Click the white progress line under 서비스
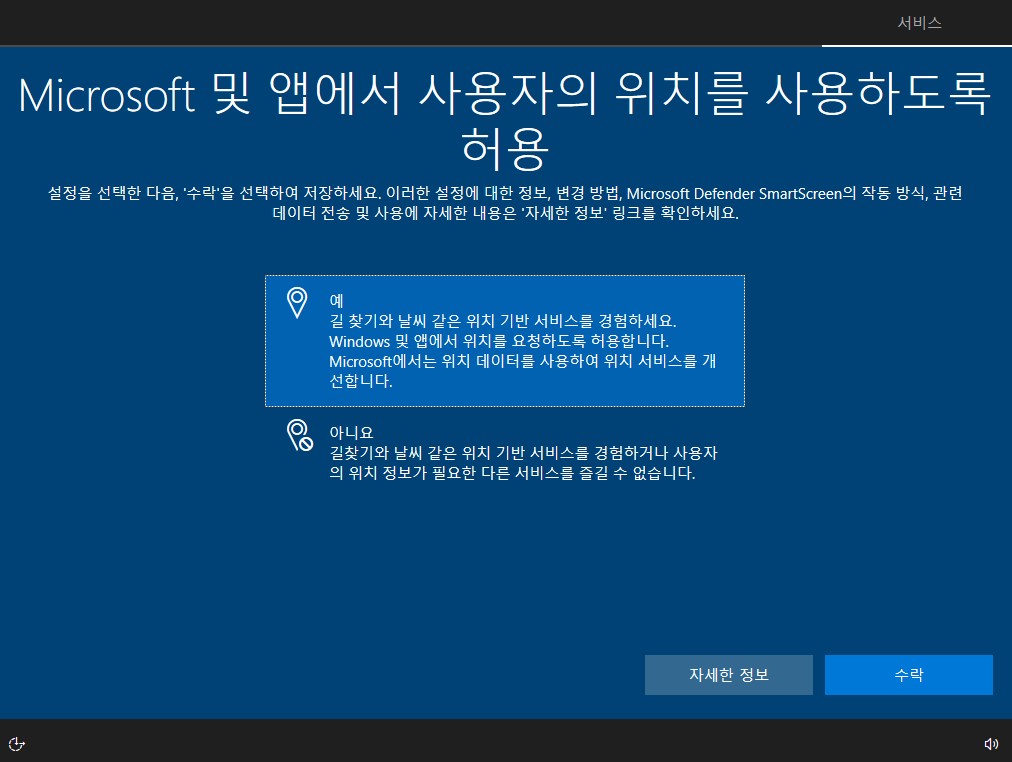Screen dimensions: 1012x762 (916, 46)
